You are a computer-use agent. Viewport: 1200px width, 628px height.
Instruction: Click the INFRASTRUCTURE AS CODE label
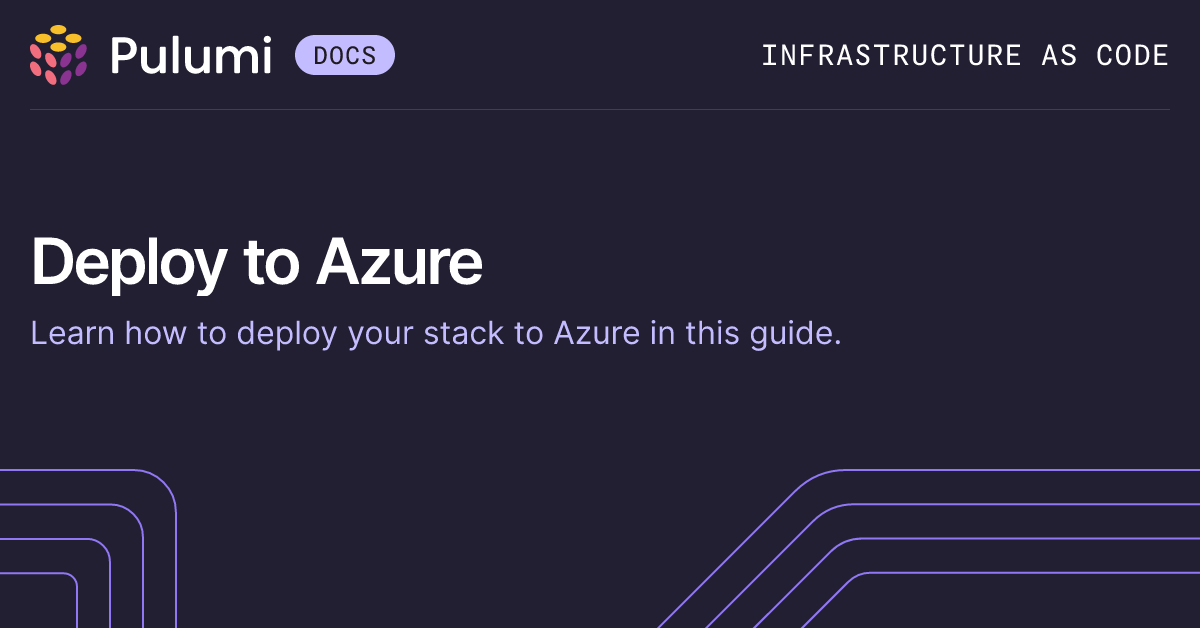pyautogui.click(x=965, y=55)
